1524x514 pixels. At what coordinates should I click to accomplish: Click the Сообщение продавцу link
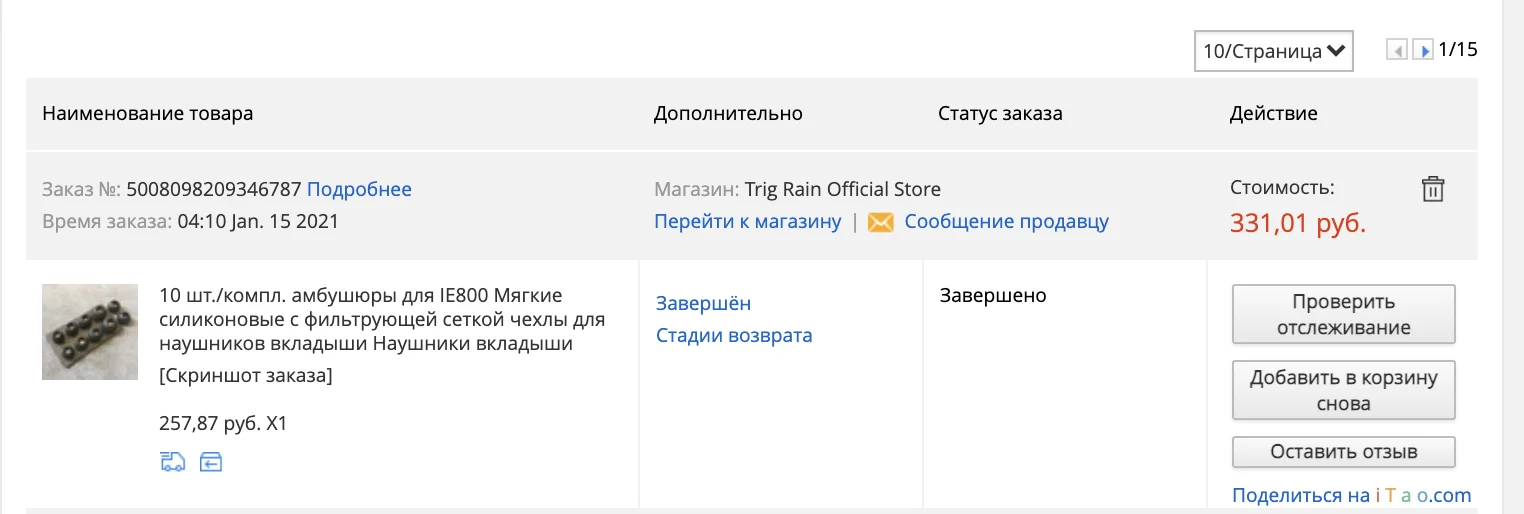pyautogui.click(x=1006, y=222)
